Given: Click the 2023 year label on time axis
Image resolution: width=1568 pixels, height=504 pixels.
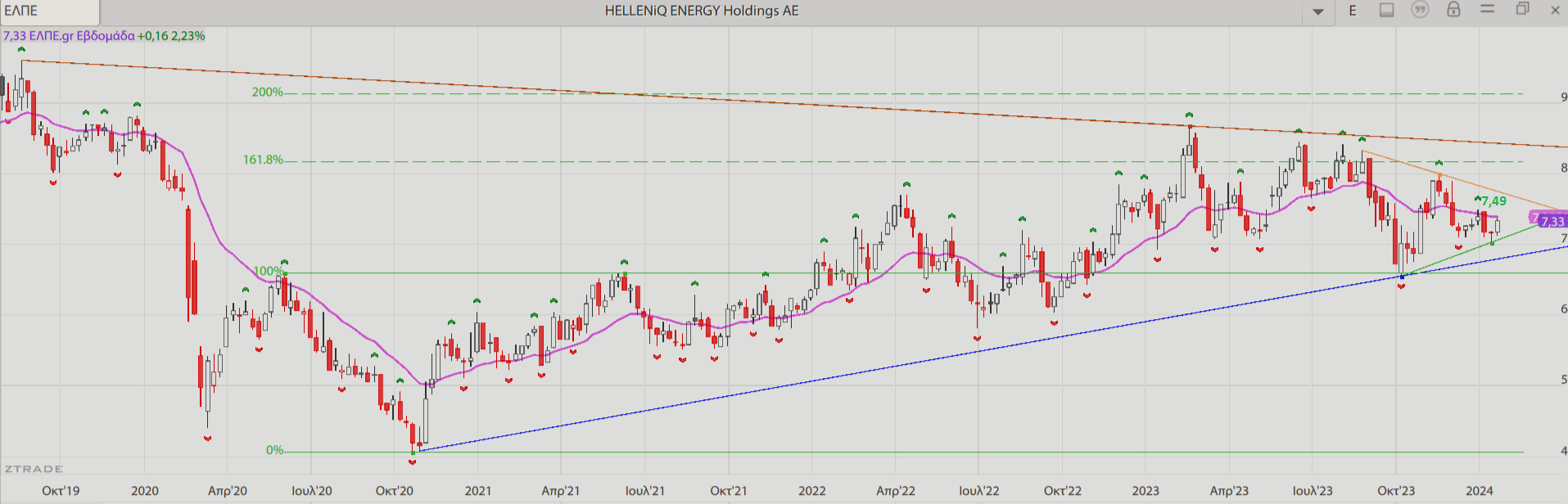Looking at the screenshot, I should point(1145,491).
